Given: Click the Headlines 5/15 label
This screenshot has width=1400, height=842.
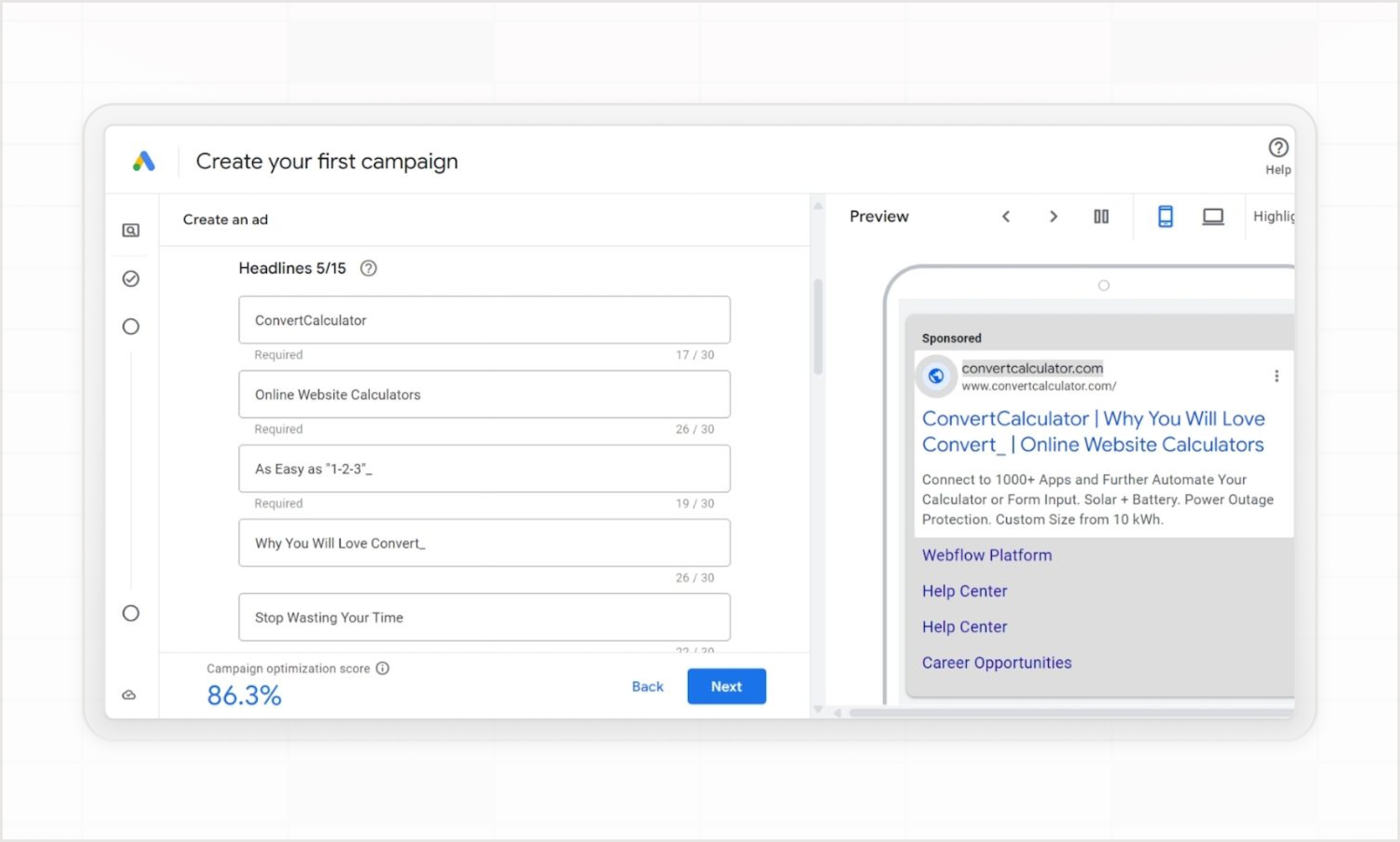Looking at the screenshot, I should (x=292, y=268).
